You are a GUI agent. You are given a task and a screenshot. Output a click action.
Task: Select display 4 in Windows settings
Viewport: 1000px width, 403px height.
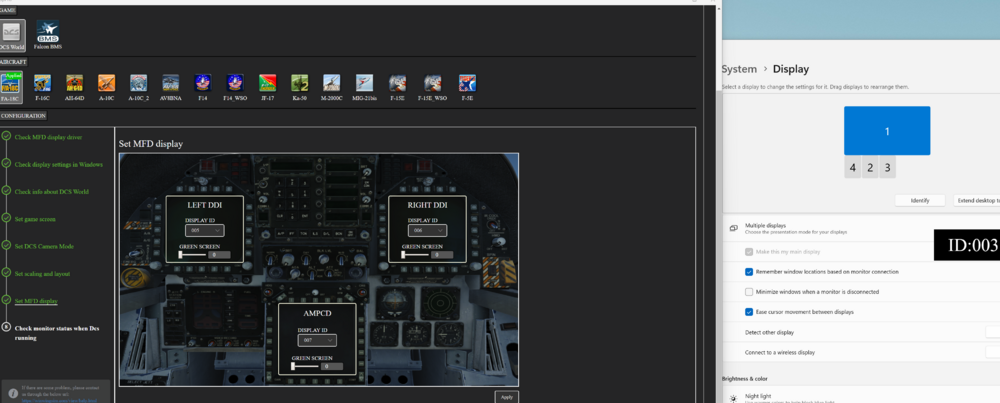(853, 168)
